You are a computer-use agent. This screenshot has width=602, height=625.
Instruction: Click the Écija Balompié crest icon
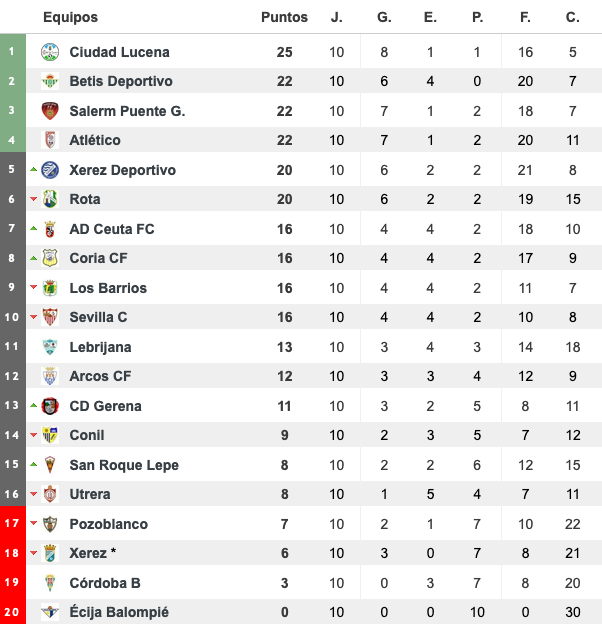50,612
